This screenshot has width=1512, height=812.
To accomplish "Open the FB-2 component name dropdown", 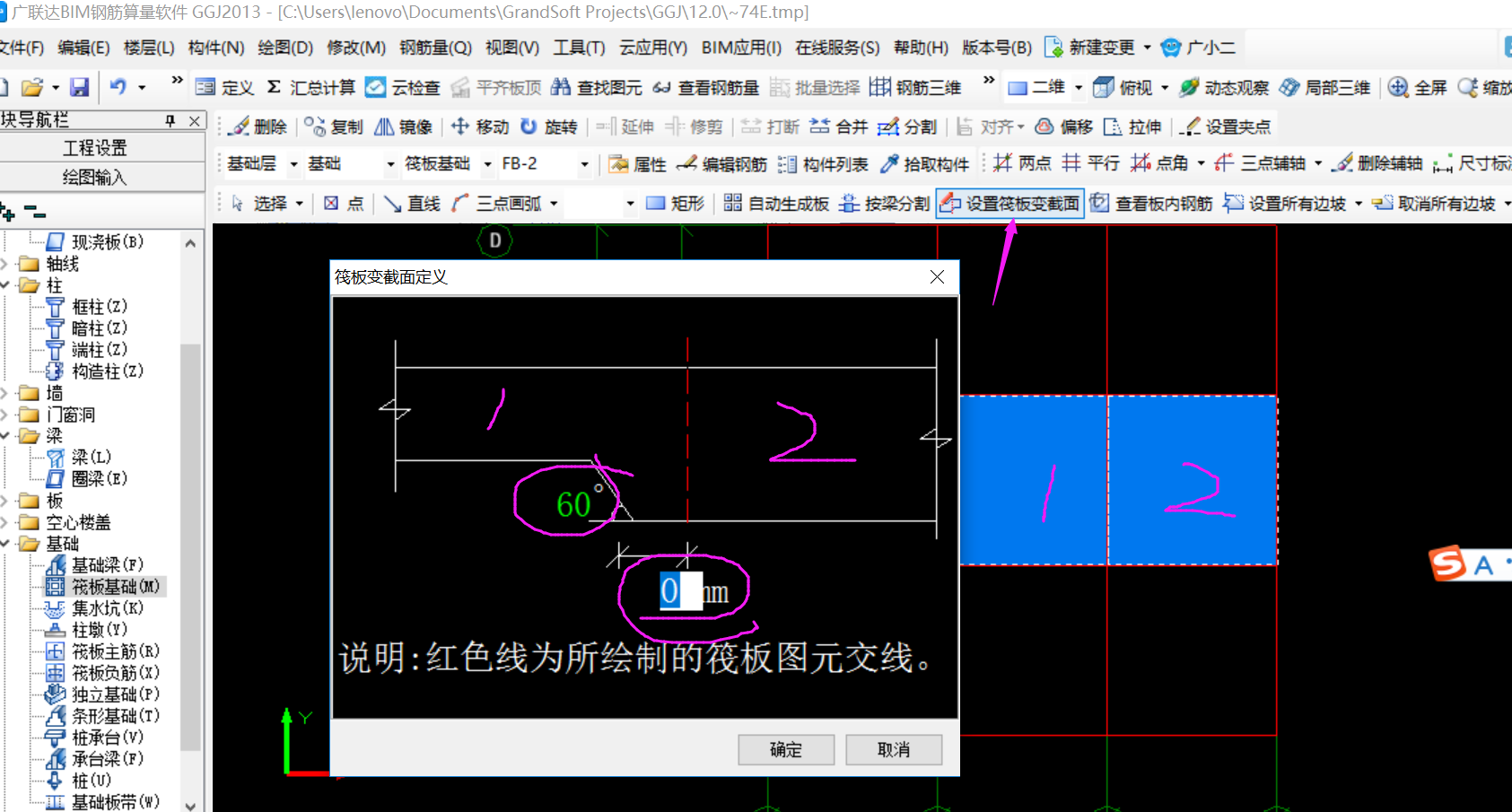I will [584, 164].
